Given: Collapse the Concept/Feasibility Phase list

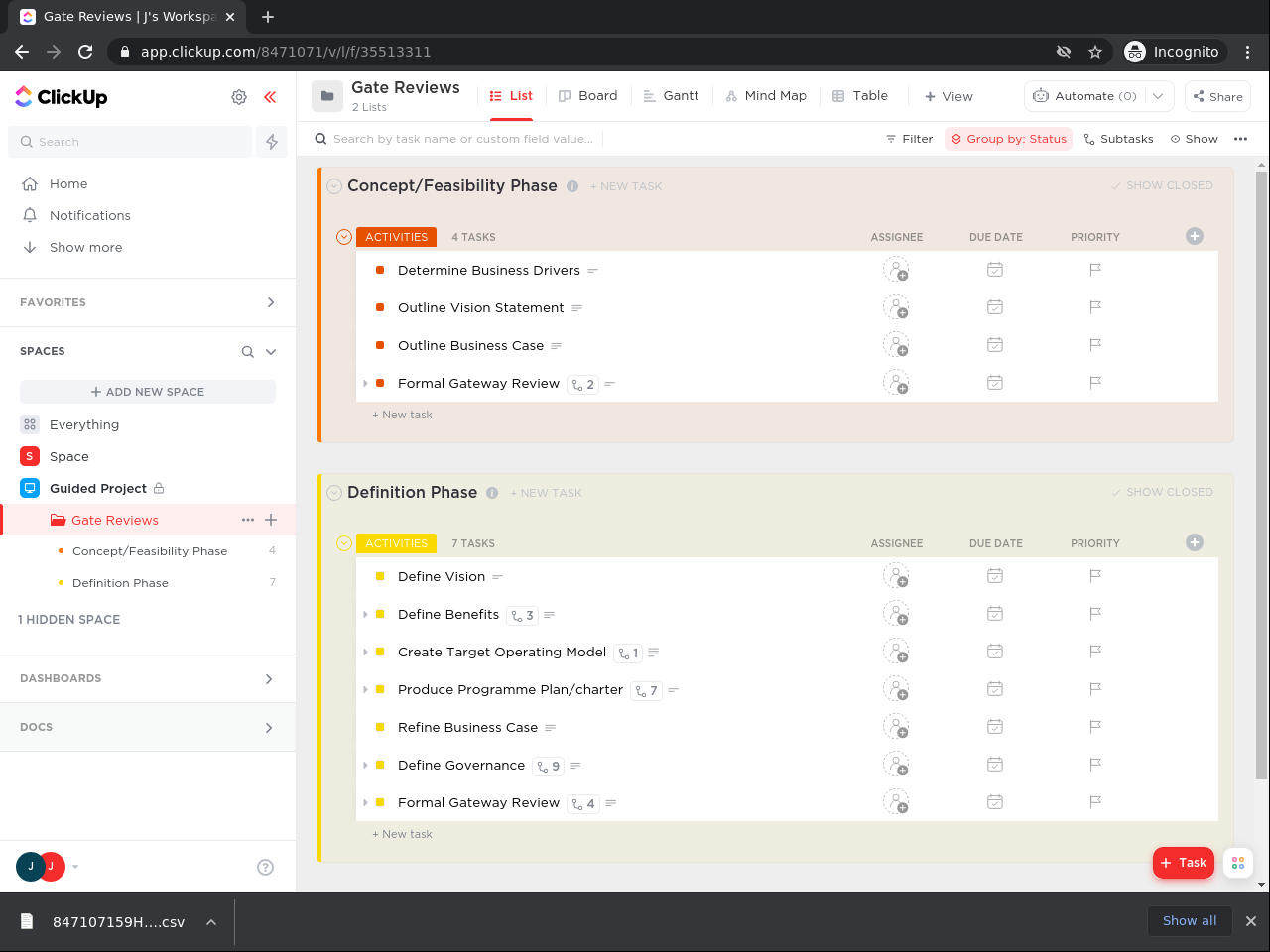Looking at the screenshot, I should click(x=334, y=186).
